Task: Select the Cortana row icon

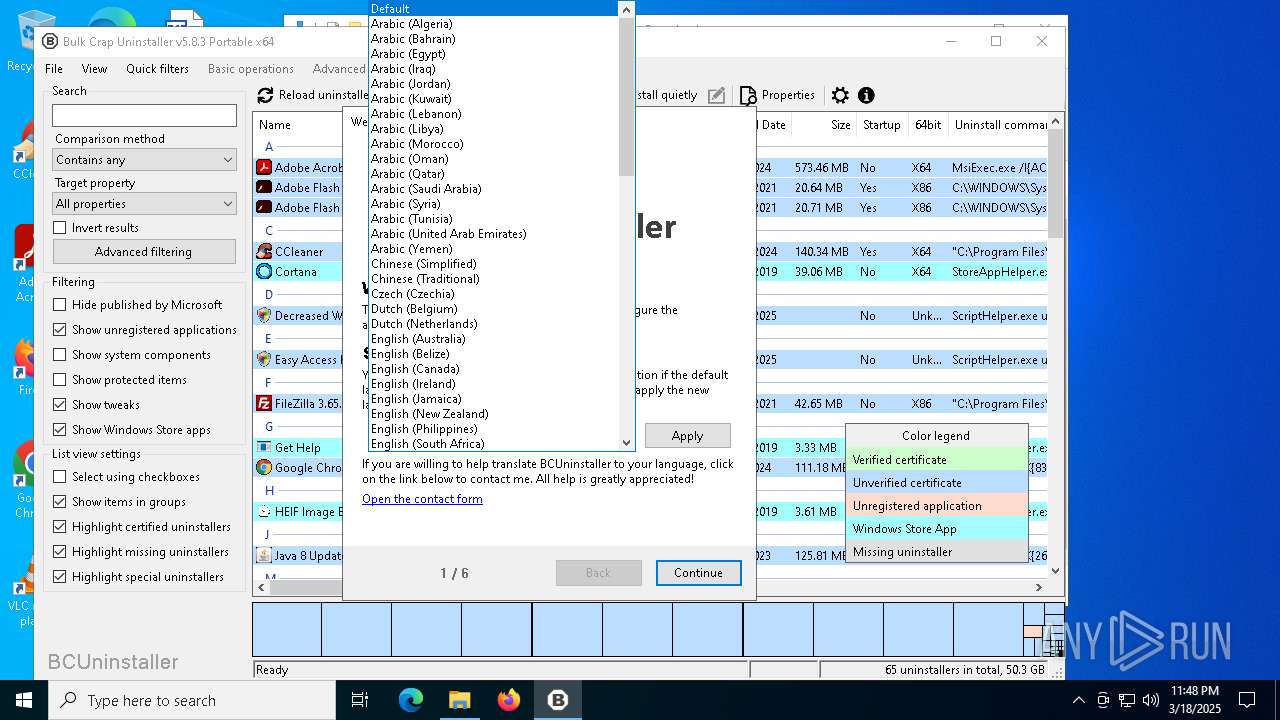Action: [x=264, y=272]
